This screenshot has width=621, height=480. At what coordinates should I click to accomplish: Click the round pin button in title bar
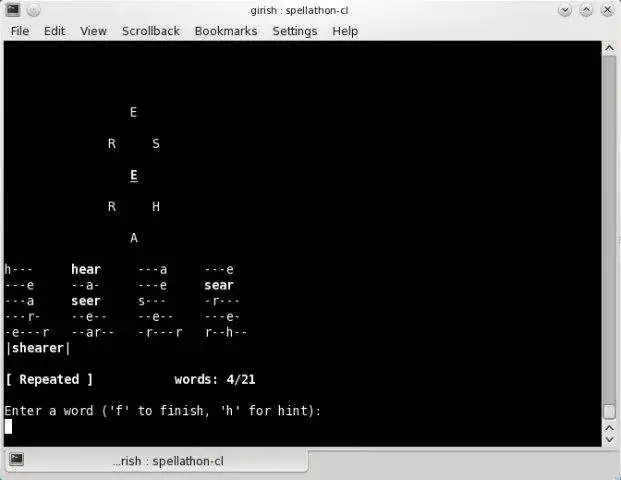click(34, 10)
